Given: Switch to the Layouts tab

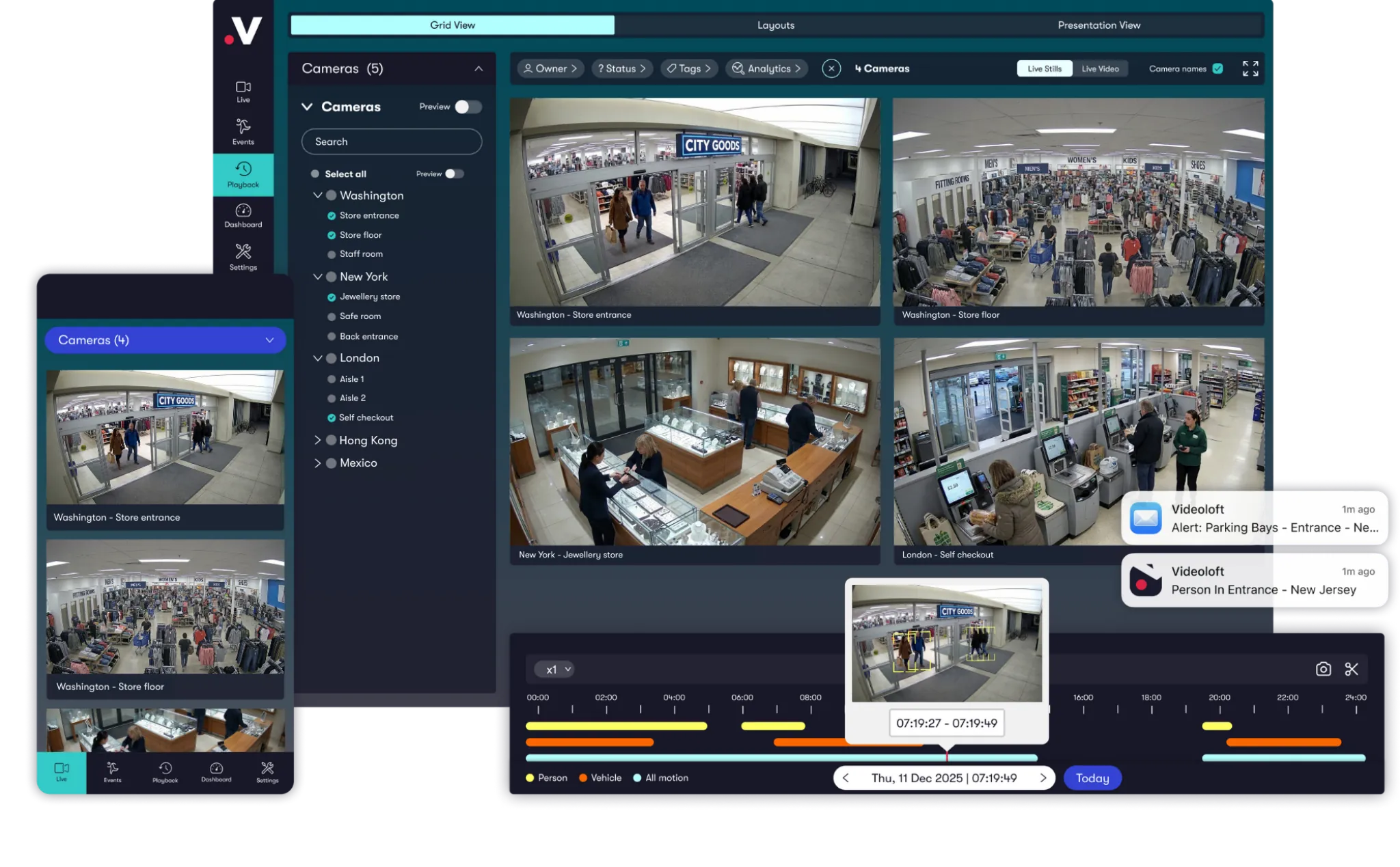Looking at the screenshot, I should click(x=775, y=25).
